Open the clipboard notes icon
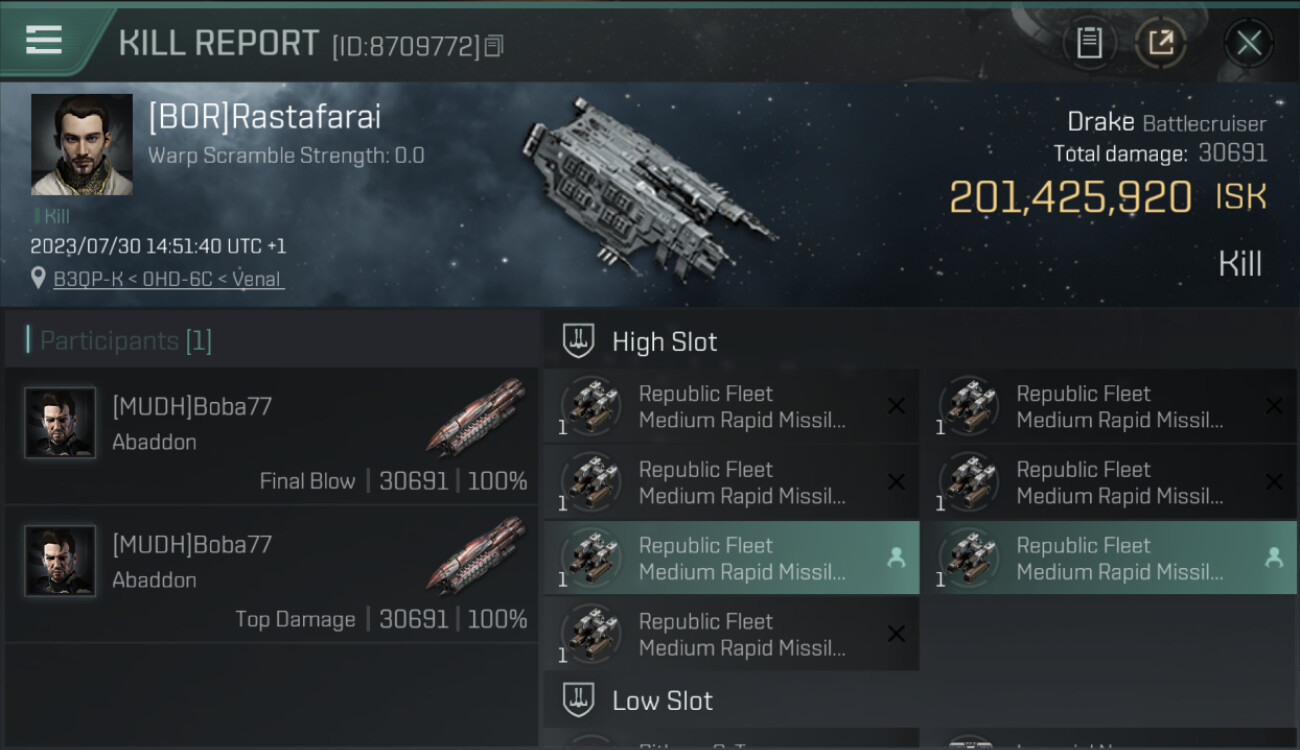This screenshot has width=1300, height=750. [1089, 43]
